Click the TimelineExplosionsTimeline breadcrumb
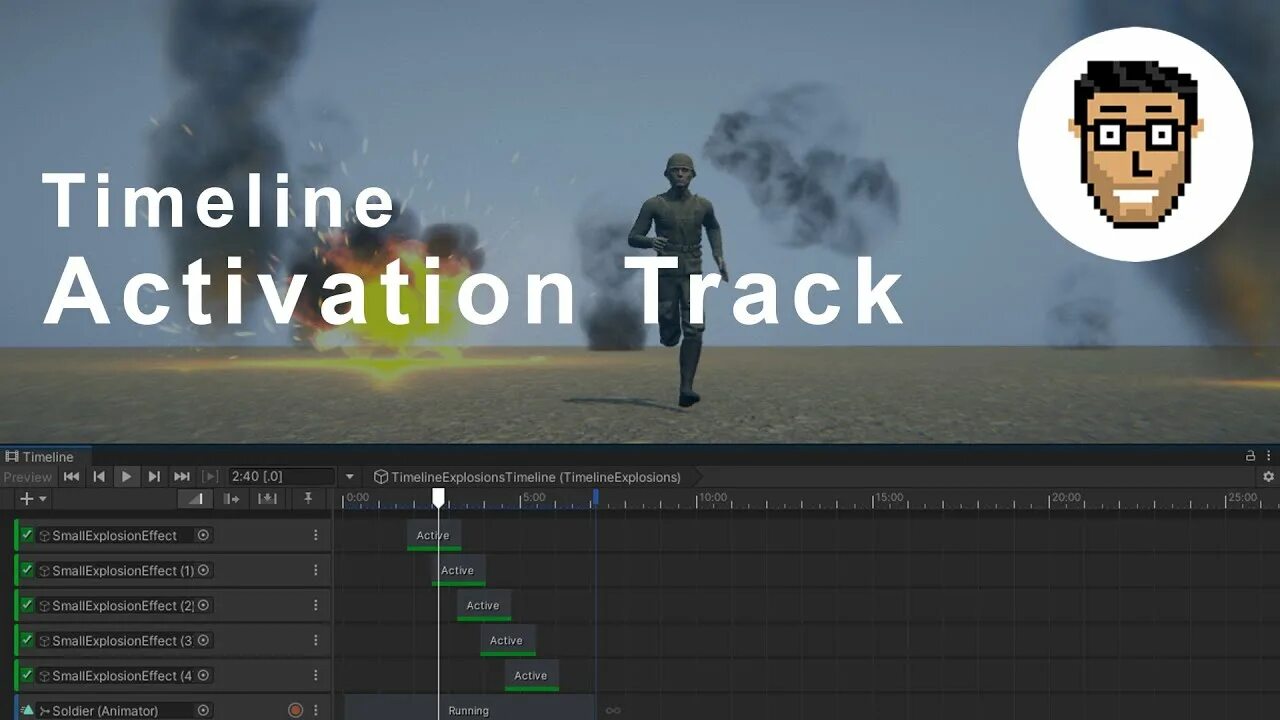 [x=527, y=477]
